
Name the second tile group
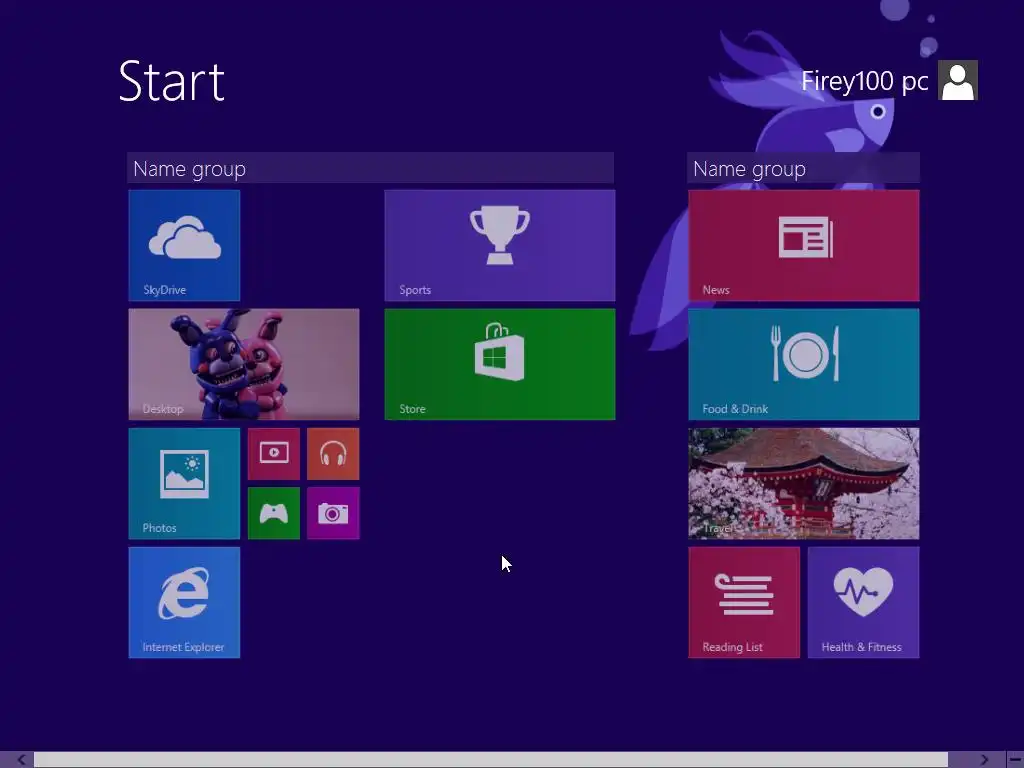tap(803, 168)
